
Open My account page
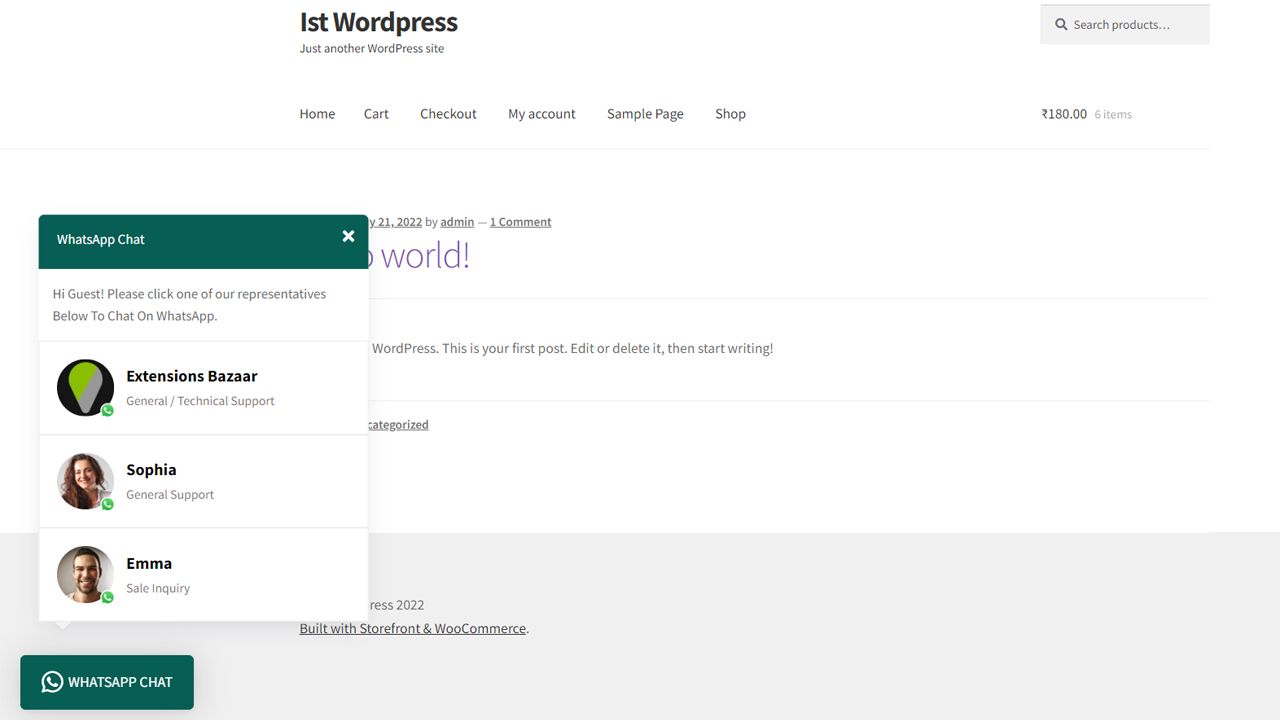pyautogui.click(x=542, y=114)
